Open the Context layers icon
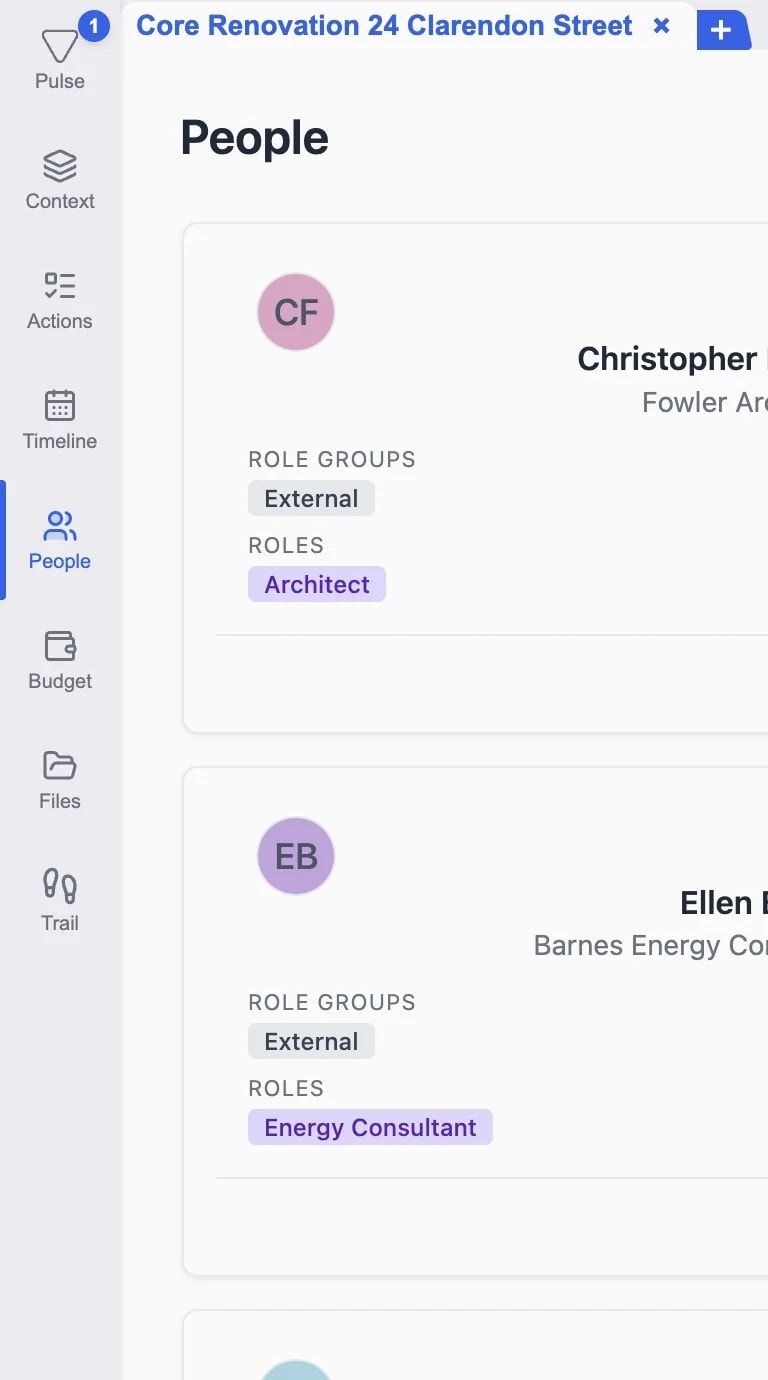 click(x=60, y=166)
